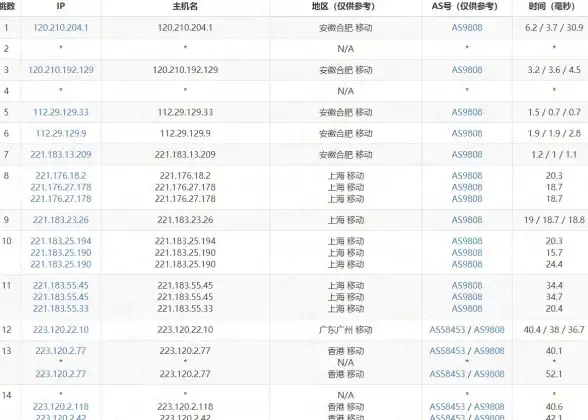Click time value 24.4 in hop 10

(x=554, y=264)
